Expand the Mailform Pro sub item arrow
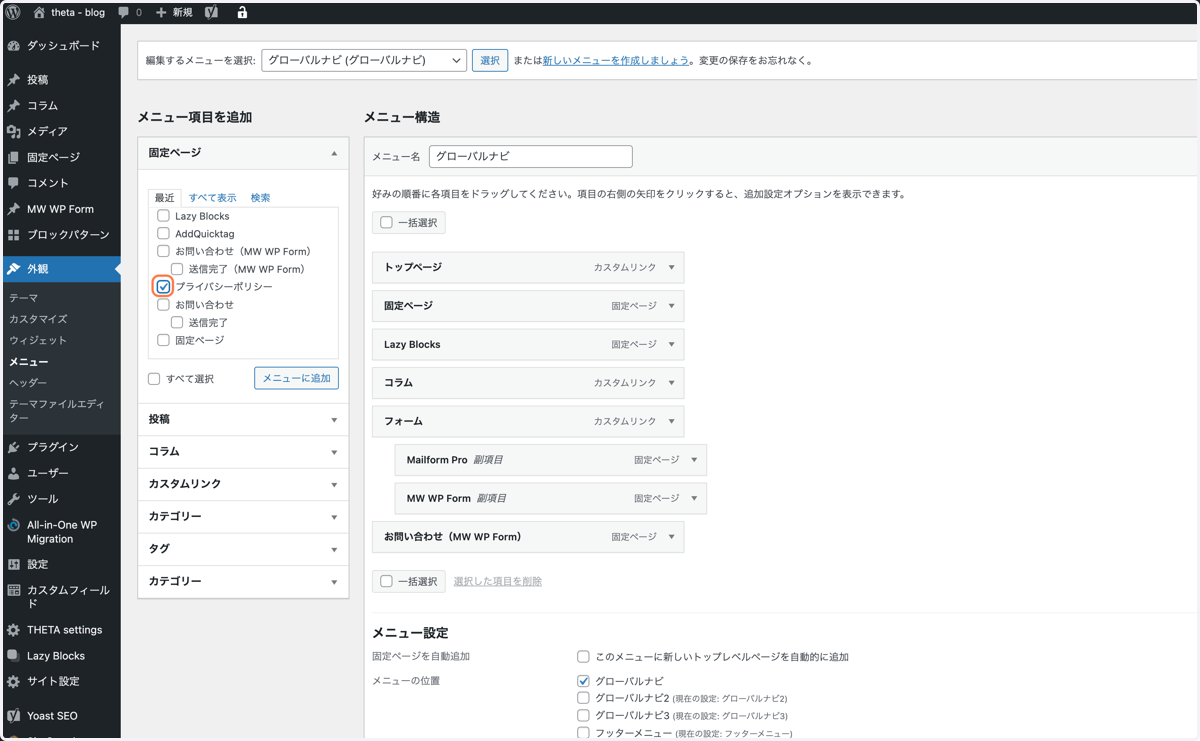Viewport: 1200px width, 741px height. tap(694, 460)
